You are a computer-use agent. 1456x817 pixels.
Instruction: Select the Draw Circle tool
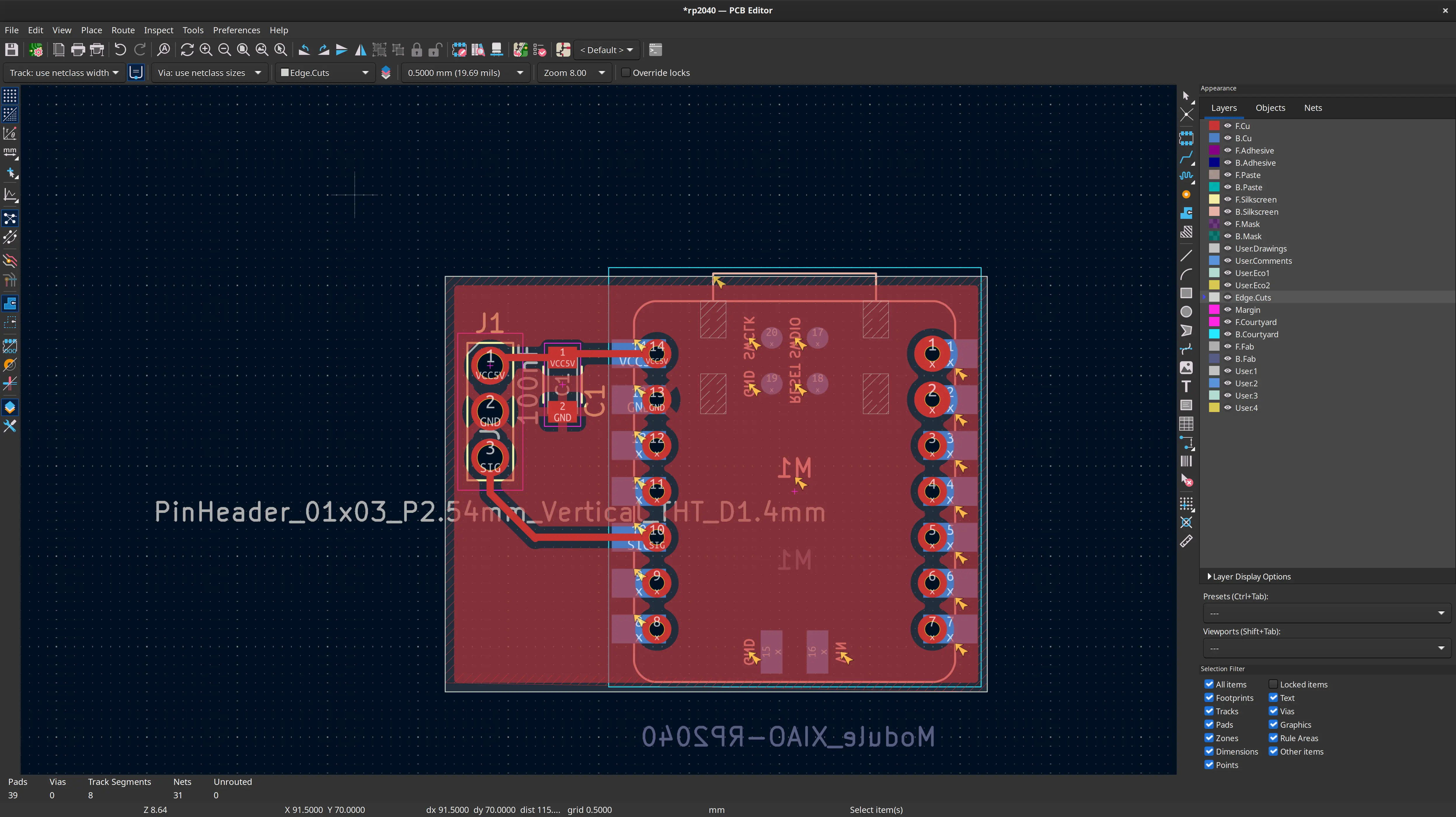(x=1186, y=312)
